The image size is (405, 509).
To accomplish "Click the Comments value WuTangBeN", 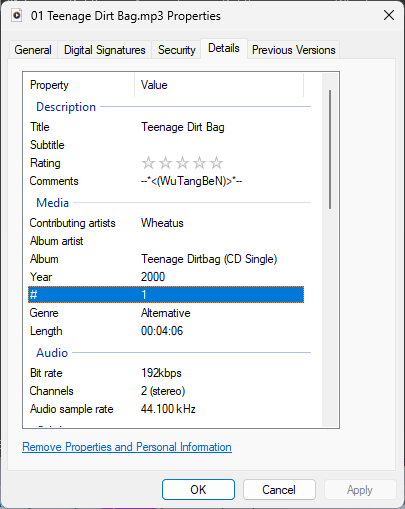I will (191, 181).
